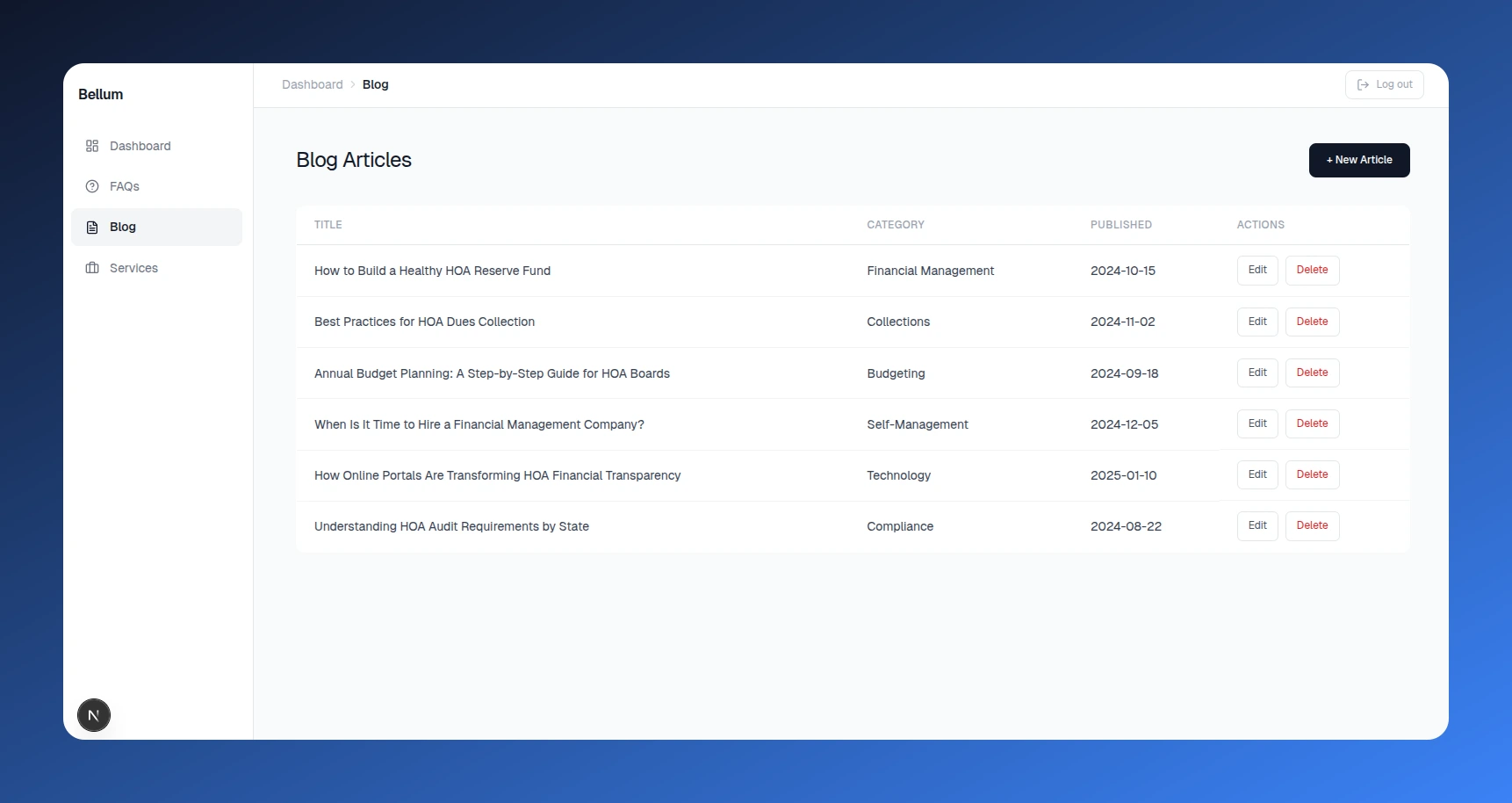
Task: Delete the HOA Dues Collection article
Action: coord(1312,322)
